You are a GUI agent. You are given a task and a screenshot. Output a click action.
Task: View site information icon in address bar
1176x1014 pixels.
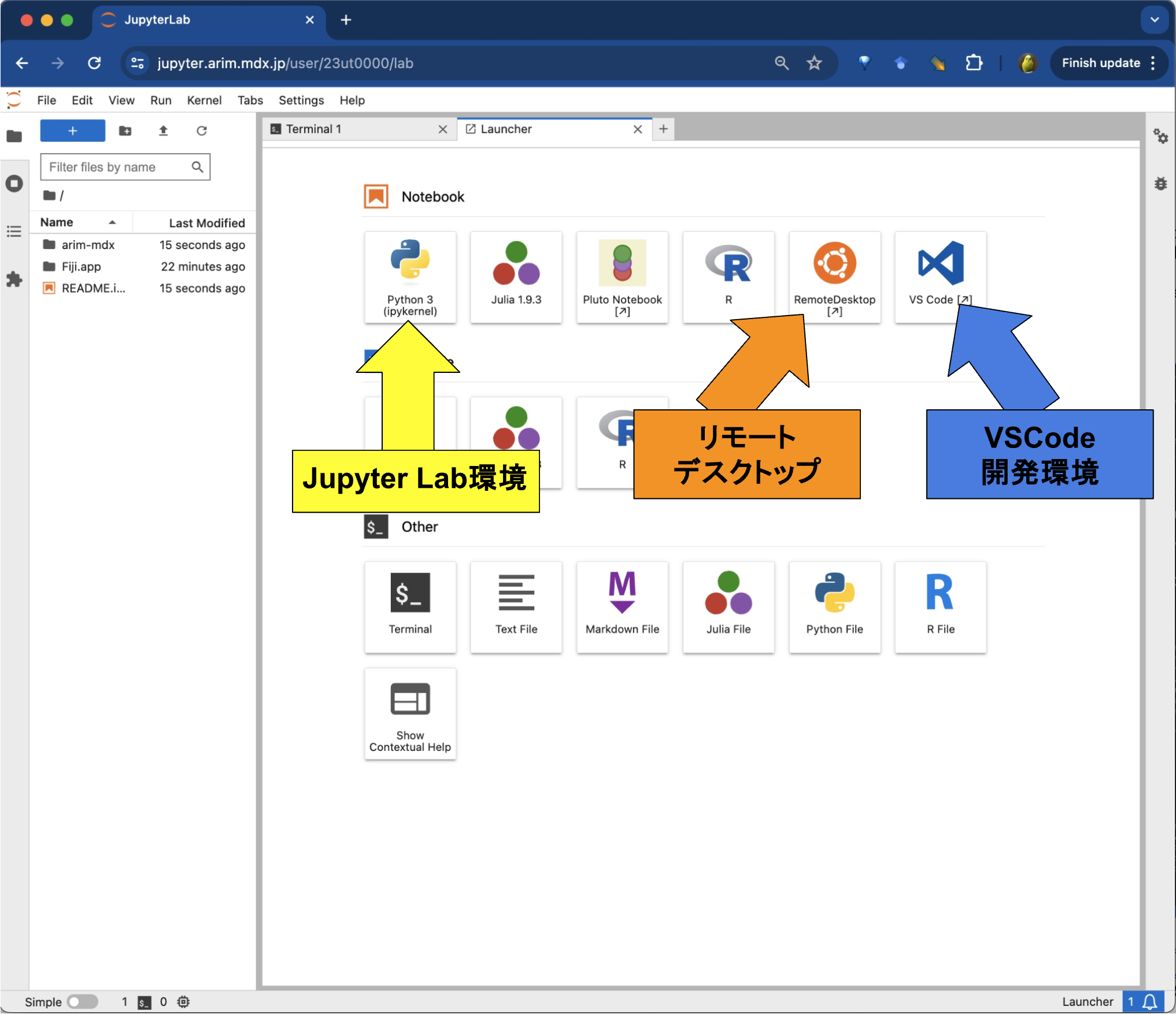click(x=137, y=63)
